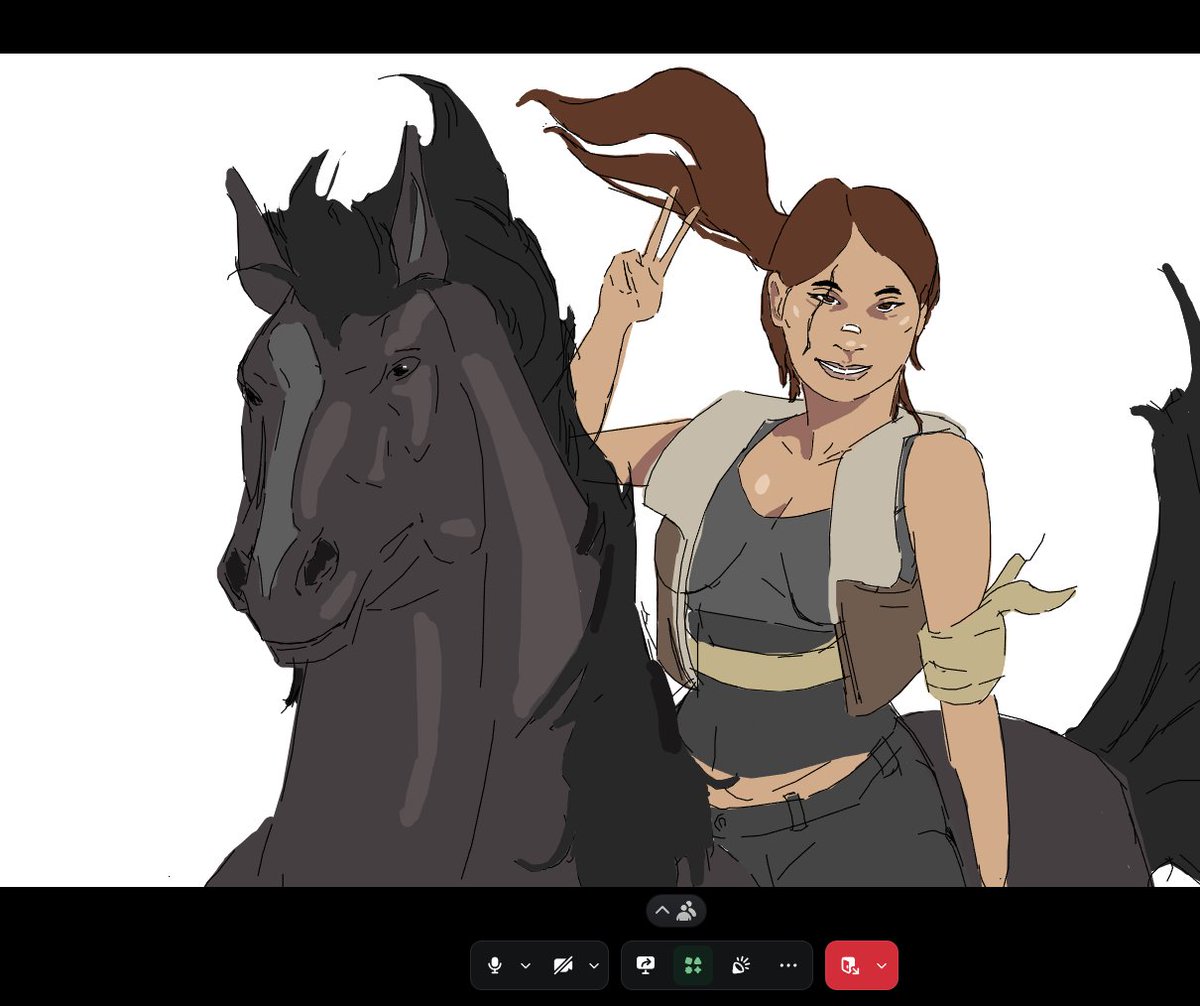Turn on the disabled camera

pyautogui.click(x=563, y=965)
